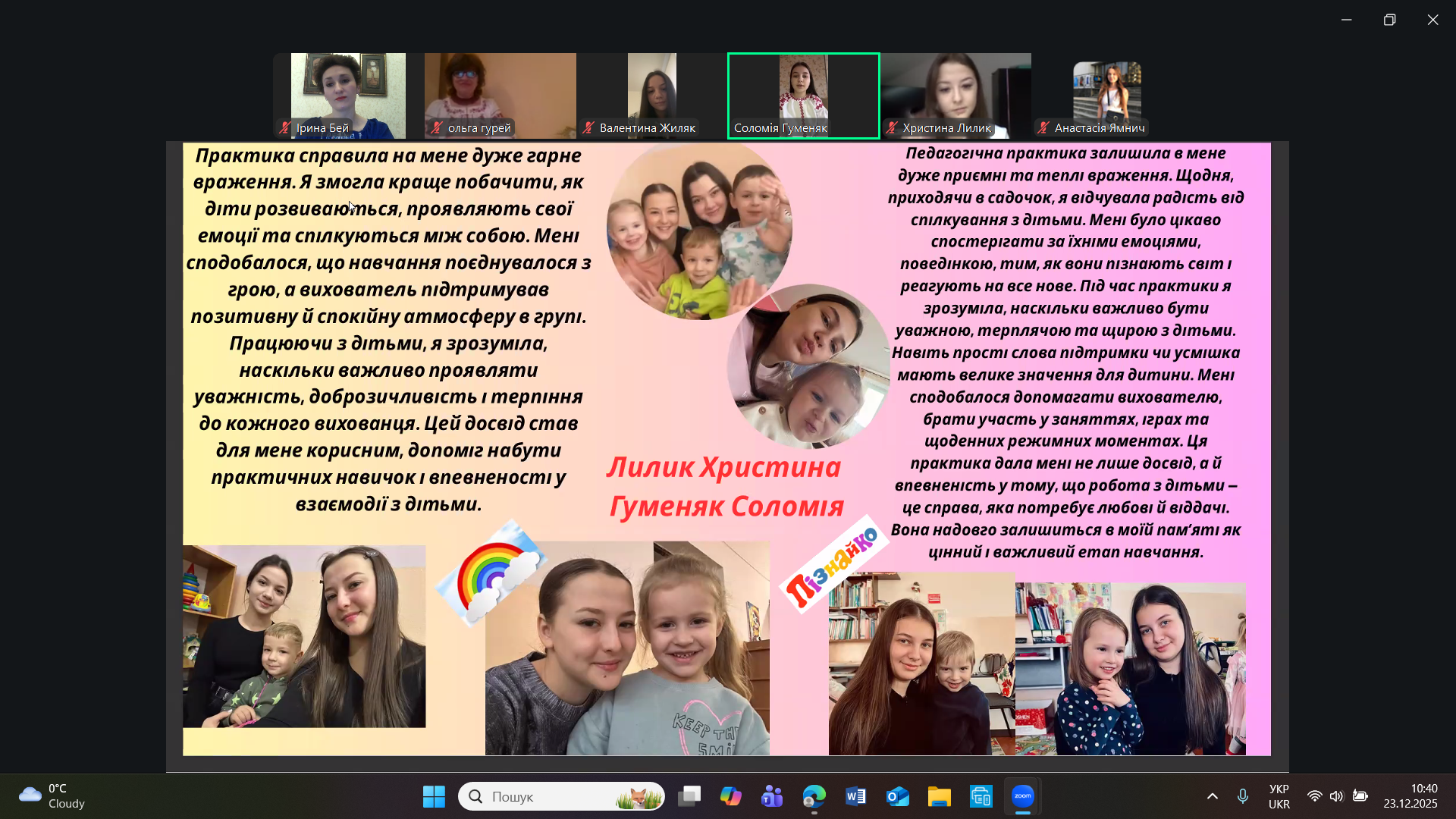Screen dimensions: 1456x819
Task: Open Task View on the taskbar
Action: (x=689, y=796)
